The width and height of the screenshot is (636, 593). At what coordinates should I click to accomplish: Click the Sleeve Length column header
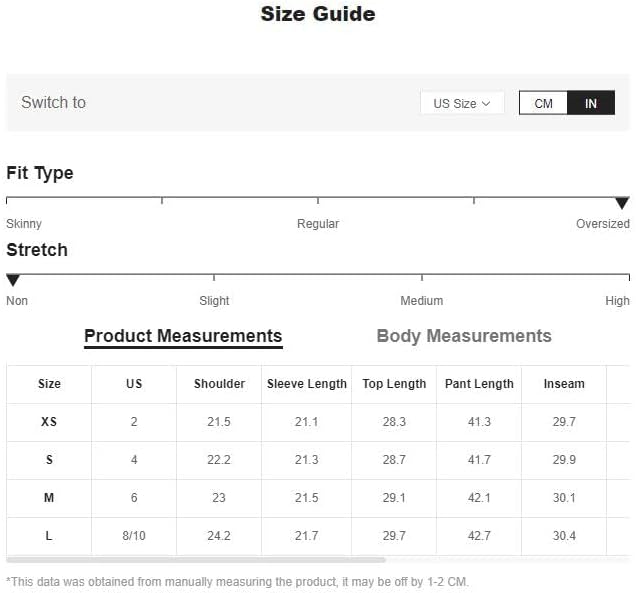(307, 384)
